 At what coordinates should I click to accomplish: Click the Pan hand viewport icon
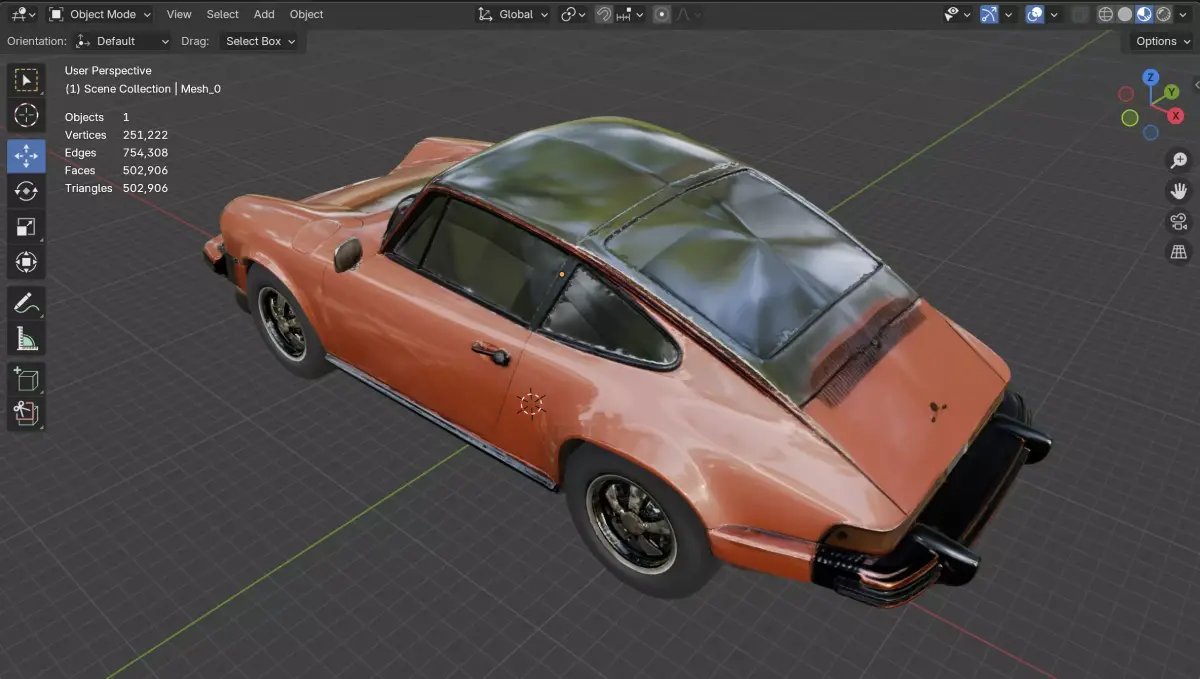(x=1179, y=190)
